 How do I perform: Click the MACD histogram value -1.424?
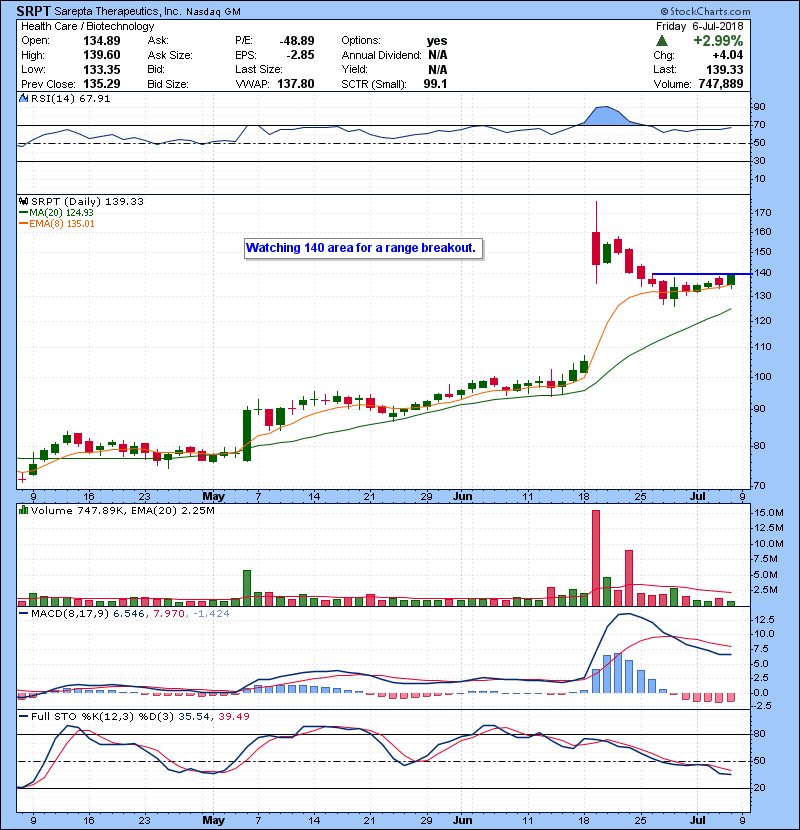pyautogui.click(x=211, y=614)
